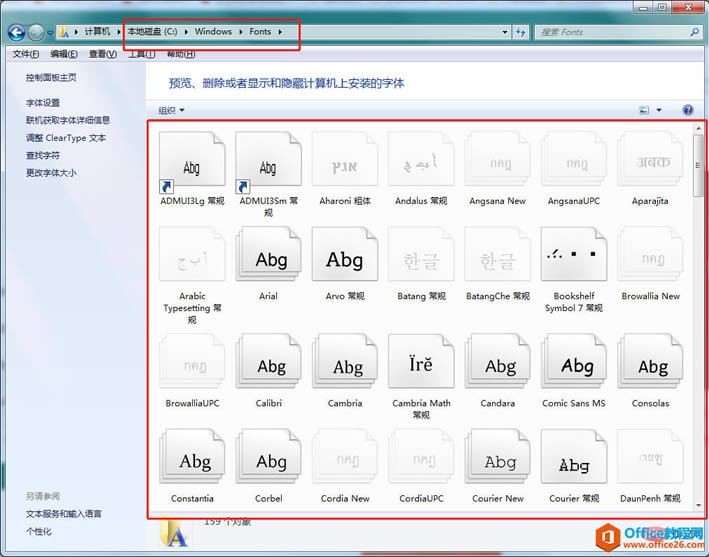The width and height of the screenshot is (709, 557).
Task: Select the Candara font family icon
Action: click(x=498, y=361)
